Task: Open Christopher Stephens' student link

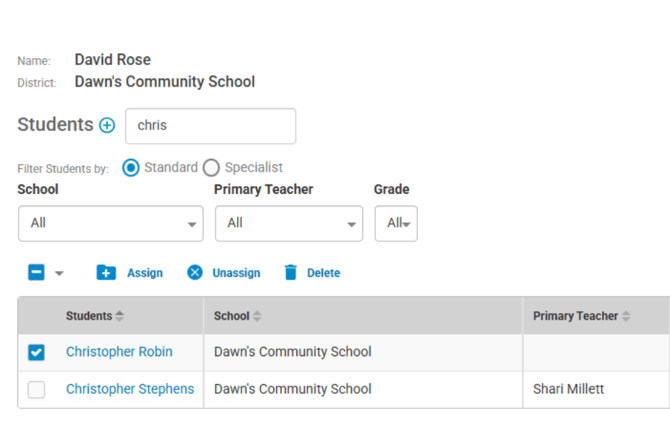Action: tap(130, 389)
